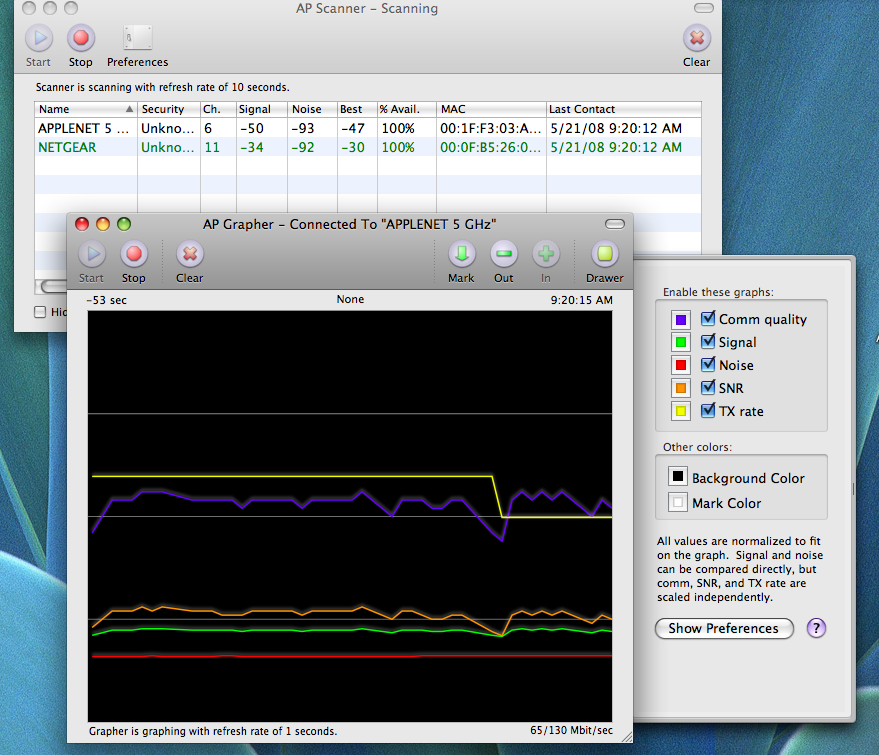Zoom Out using the Out icon
879x755 pixels.
tap(503, 256)
